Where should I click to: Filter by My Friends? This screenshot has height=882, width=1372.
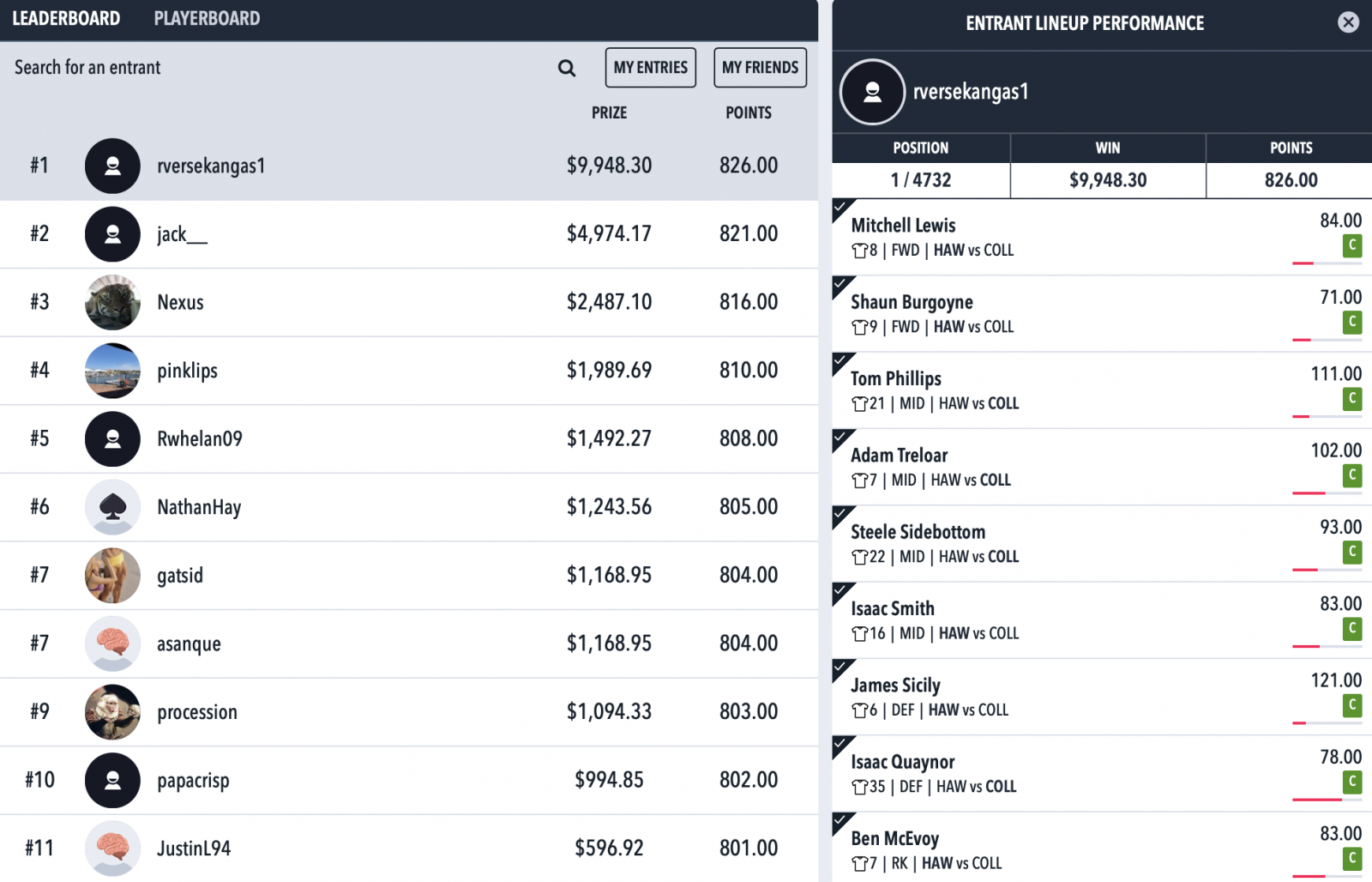click(760, 68)
